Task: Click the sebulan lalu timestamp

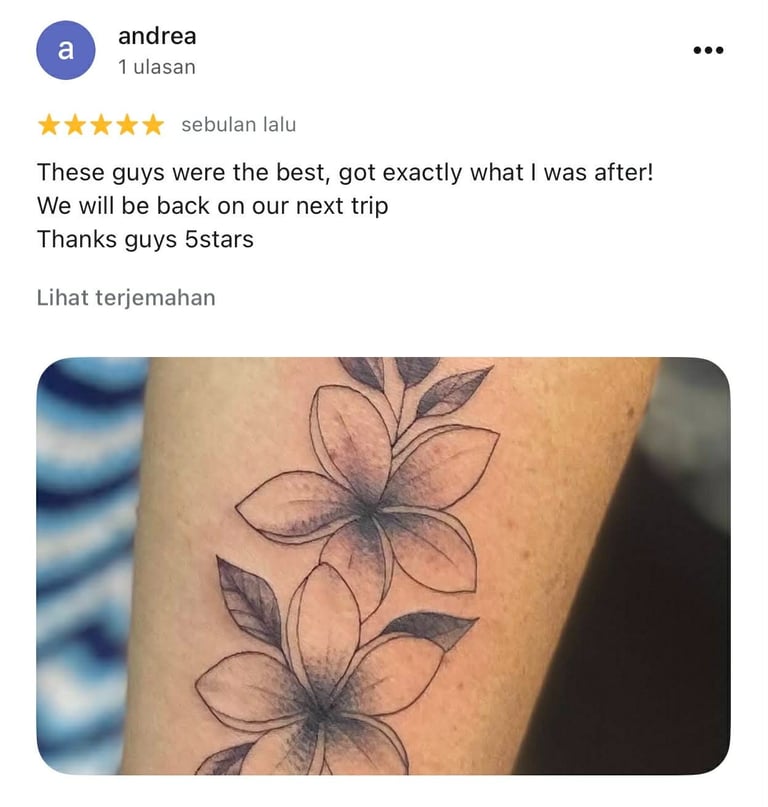Action: coord(239,125)
